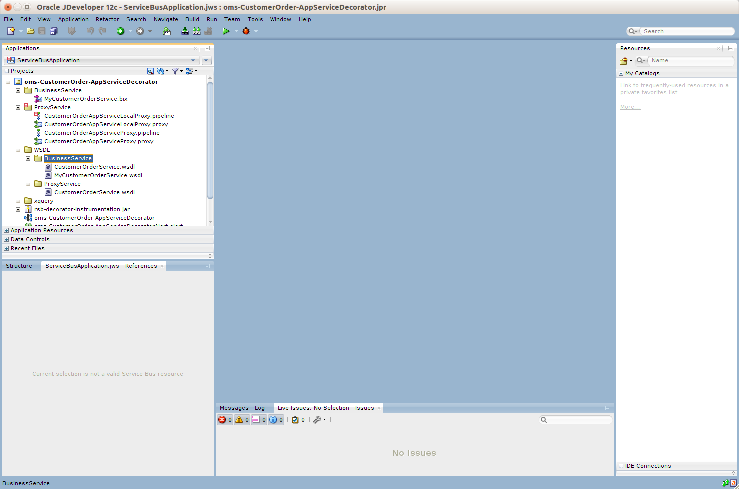Click the Make project build icon

(x=185, y=31)
